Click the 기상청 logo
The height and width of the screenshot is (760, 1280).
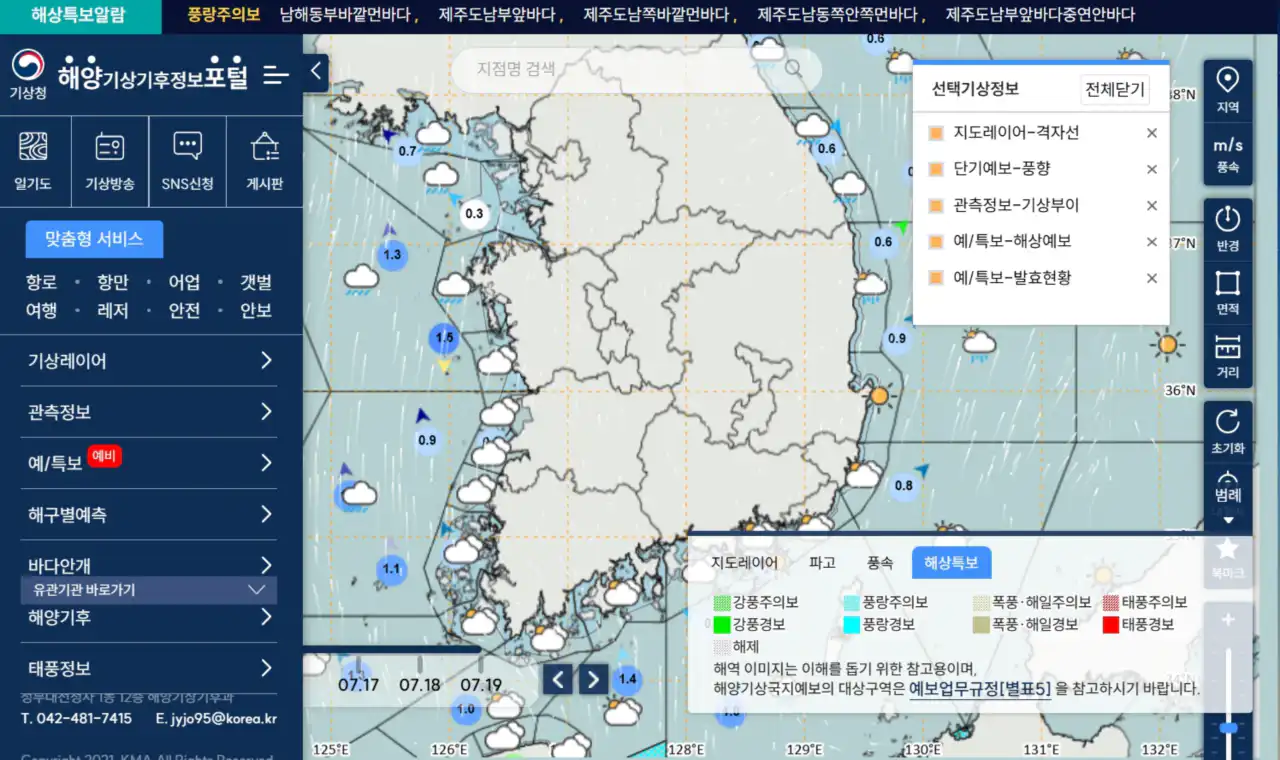[x=28, y=75]
